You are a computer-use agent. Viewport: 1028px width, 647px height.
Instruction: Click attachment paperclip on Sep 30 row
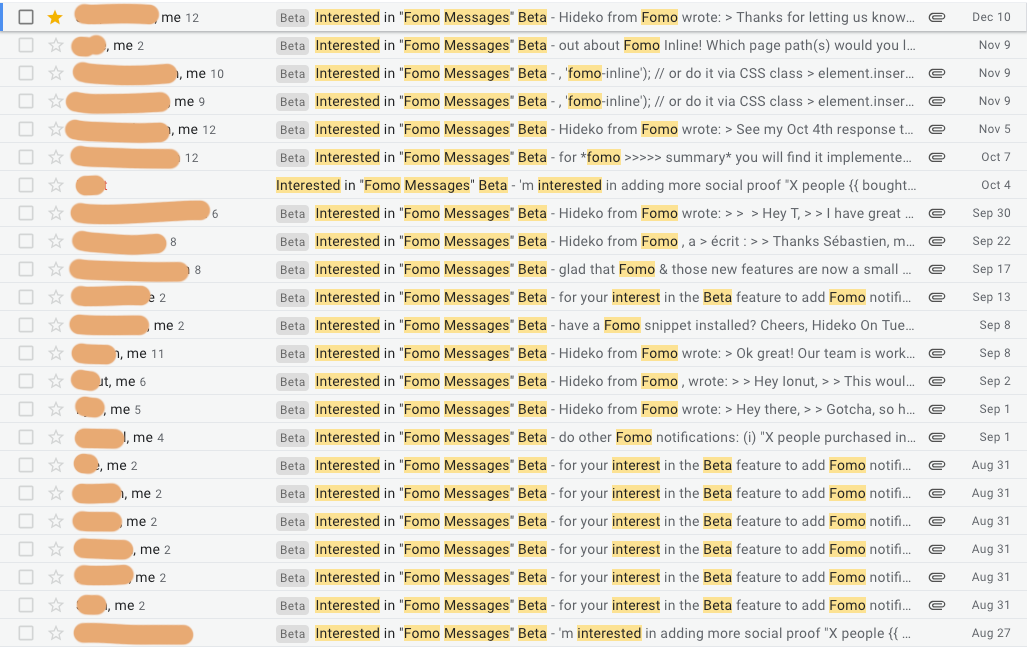click(937, 213)
